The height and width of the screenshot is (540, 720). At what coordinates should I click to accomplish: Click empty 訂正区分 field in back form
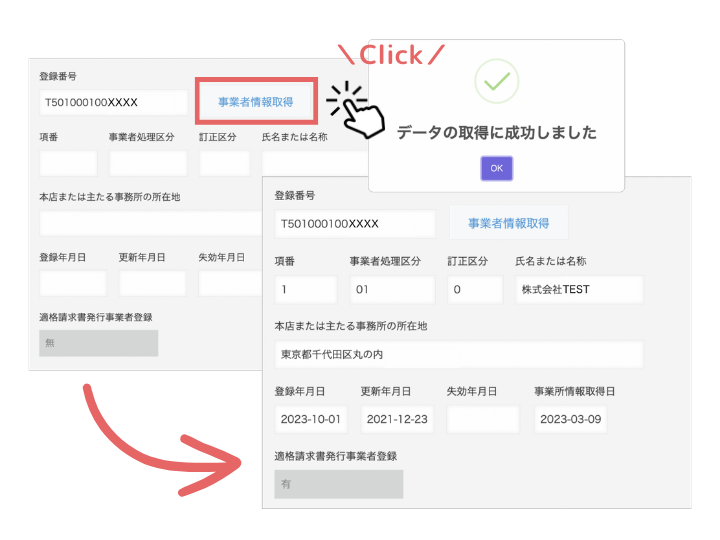point(225,163)
